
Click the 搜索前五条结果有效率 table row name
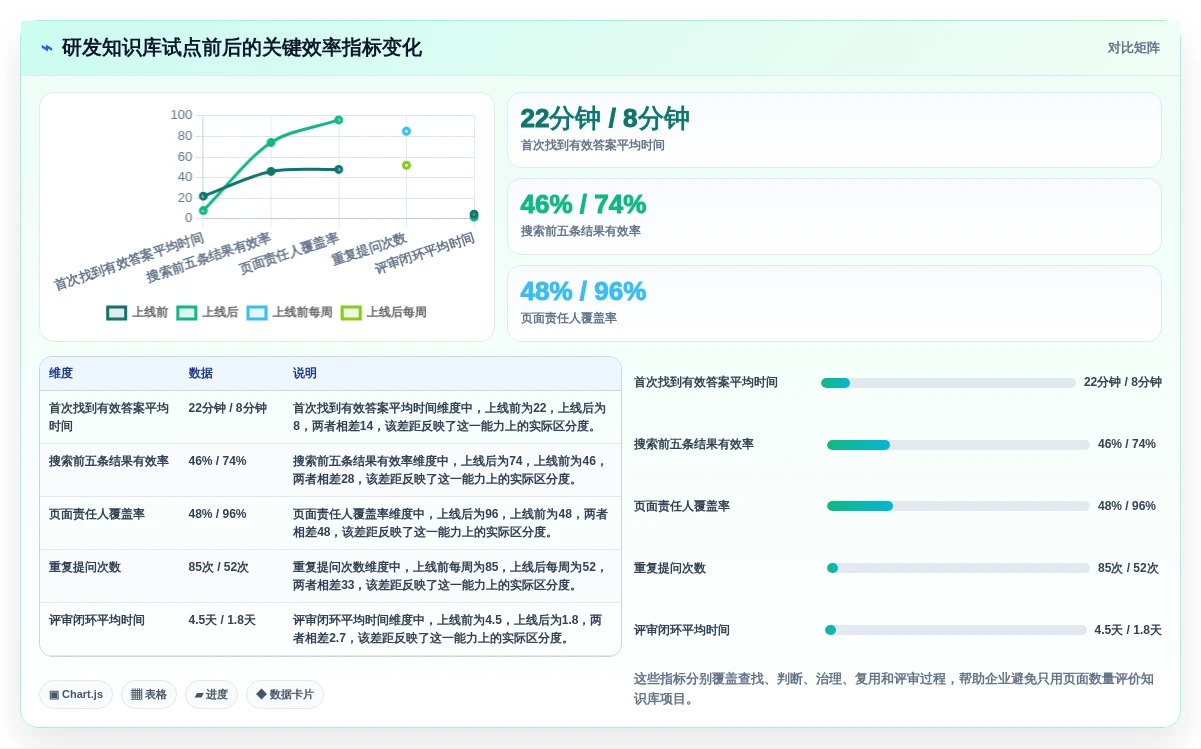coord(109,461)
